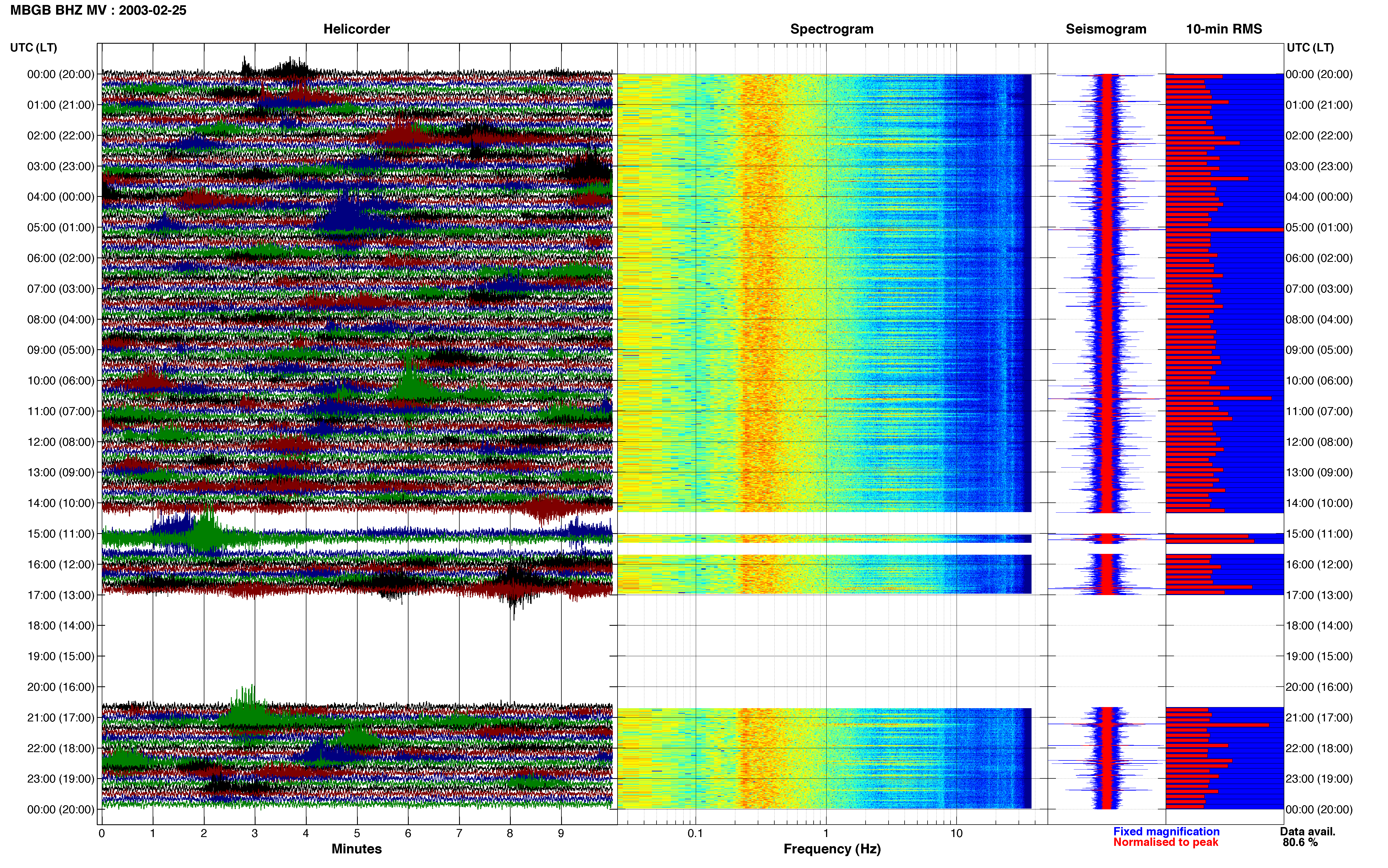Click left time label 15:00 (11:00)
This screenshot has width=1388, height=868.
(61, 534)
